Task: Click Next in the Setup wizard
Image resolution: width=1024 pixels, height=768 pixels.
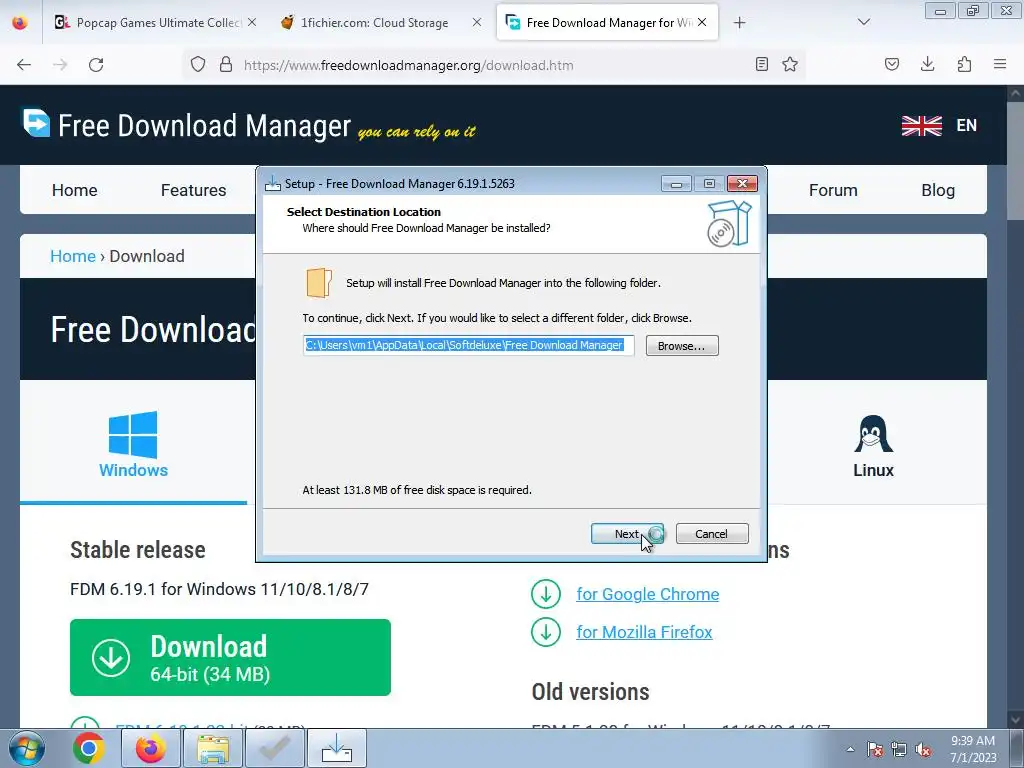Action: coord(627,534)
